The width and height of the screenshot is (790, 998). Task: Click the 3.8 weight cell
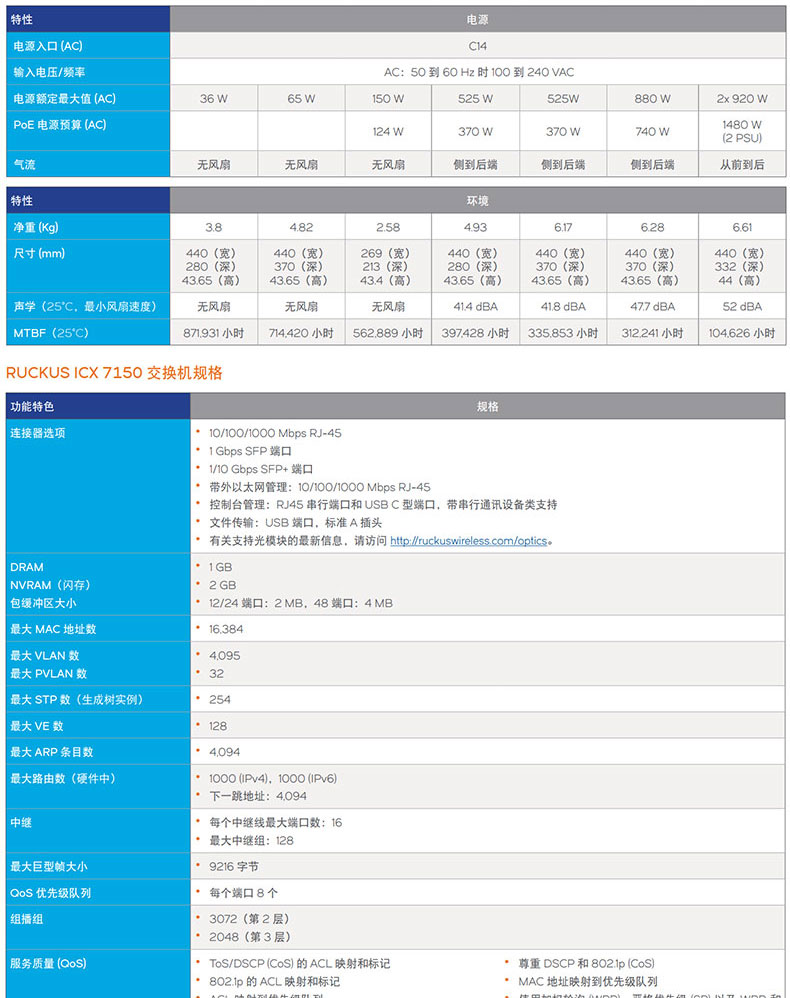[213, 227]
